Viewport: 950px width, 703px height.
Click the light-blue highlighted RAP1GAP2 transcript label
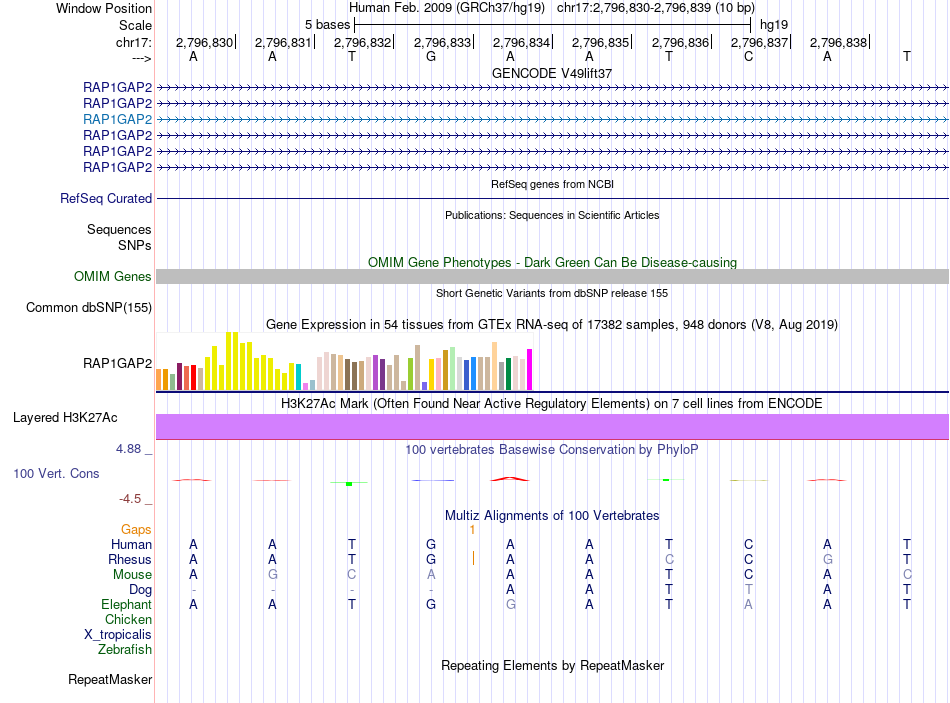point(117,119)
